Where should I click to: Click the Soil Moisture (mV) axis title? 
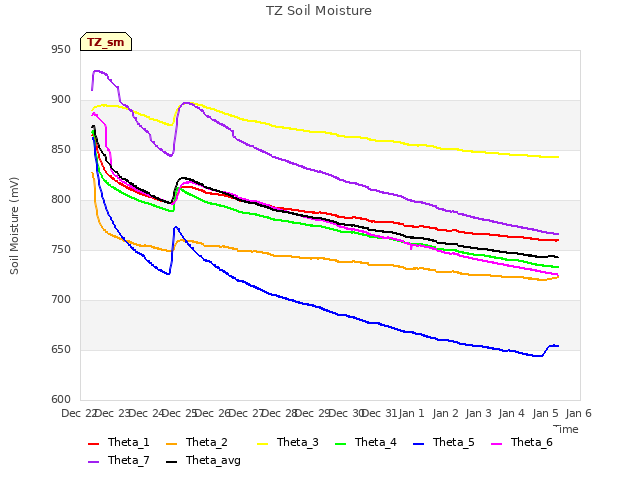(x=14, y=226)
